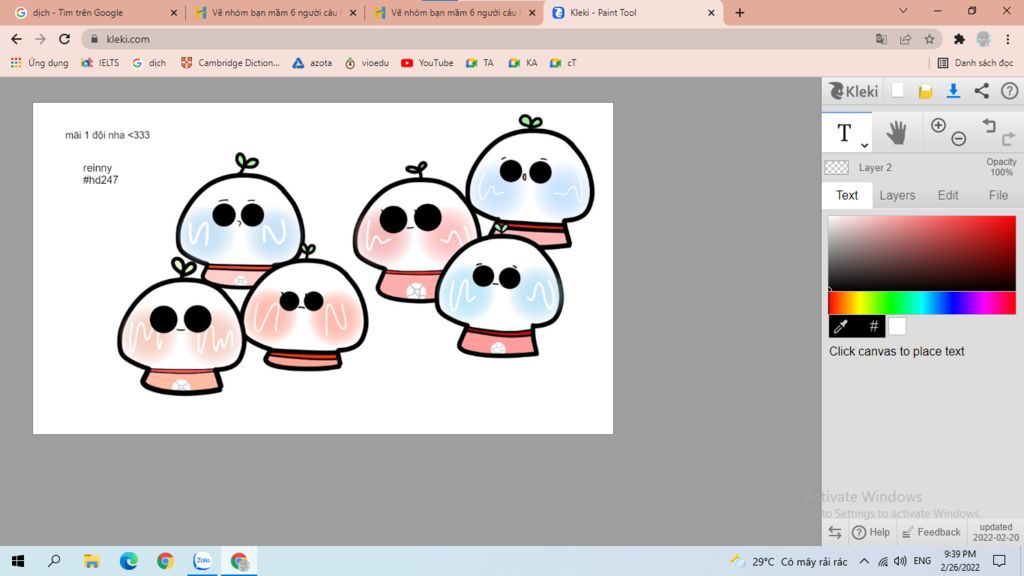Go forward in browser history
This screenshot has width=1024, height=576.
40,39
